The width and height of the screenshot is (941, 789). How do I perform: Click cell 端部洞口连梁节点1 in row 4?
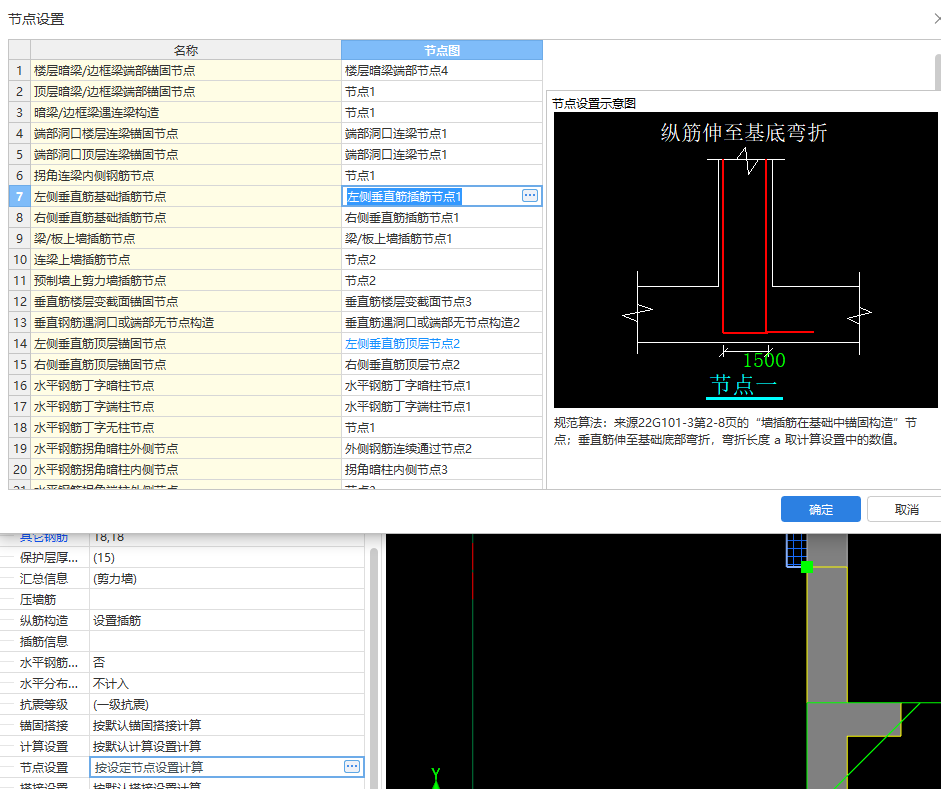tap(442, 134)
